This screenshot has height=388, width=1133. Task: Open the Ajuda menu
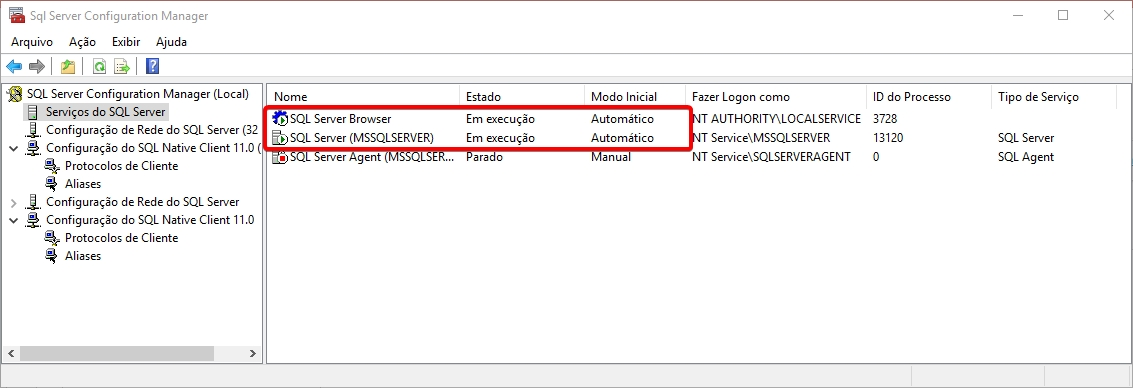(171, 42)
